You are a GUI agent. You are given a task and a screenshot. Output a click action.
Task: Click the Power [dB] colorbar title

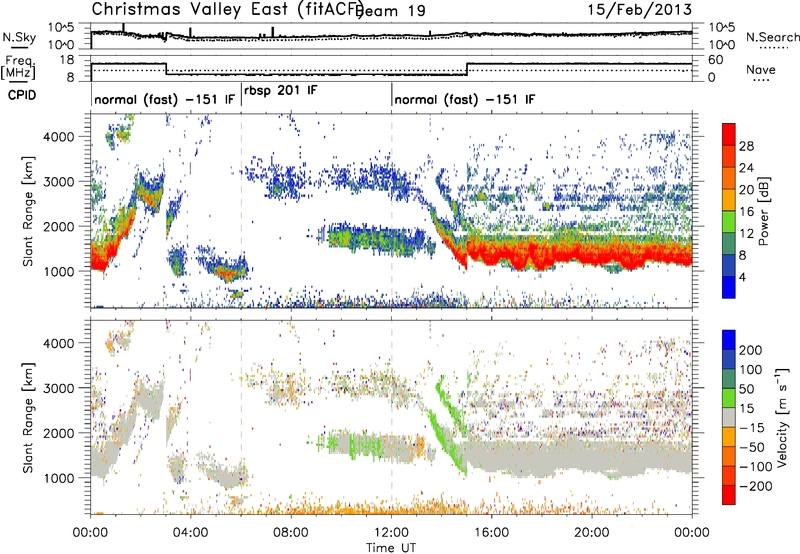763,211
